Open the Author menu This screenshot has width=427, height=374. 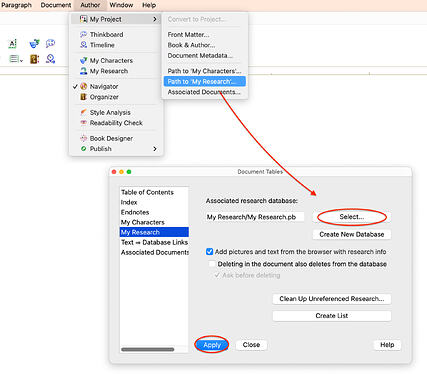click(90, 5)
